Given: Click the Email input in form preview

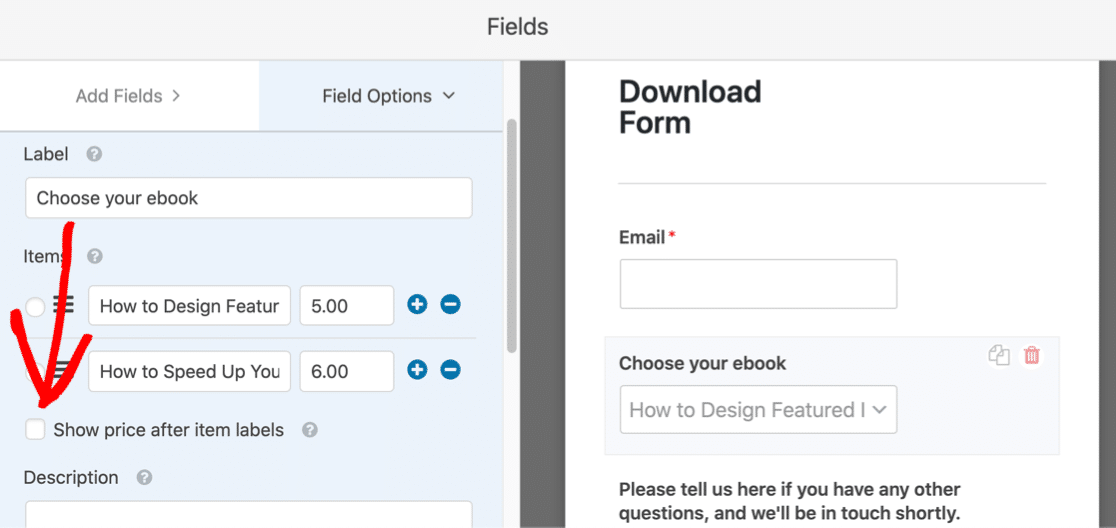Looking at the screenshot, I should click(x=758, y=284).
